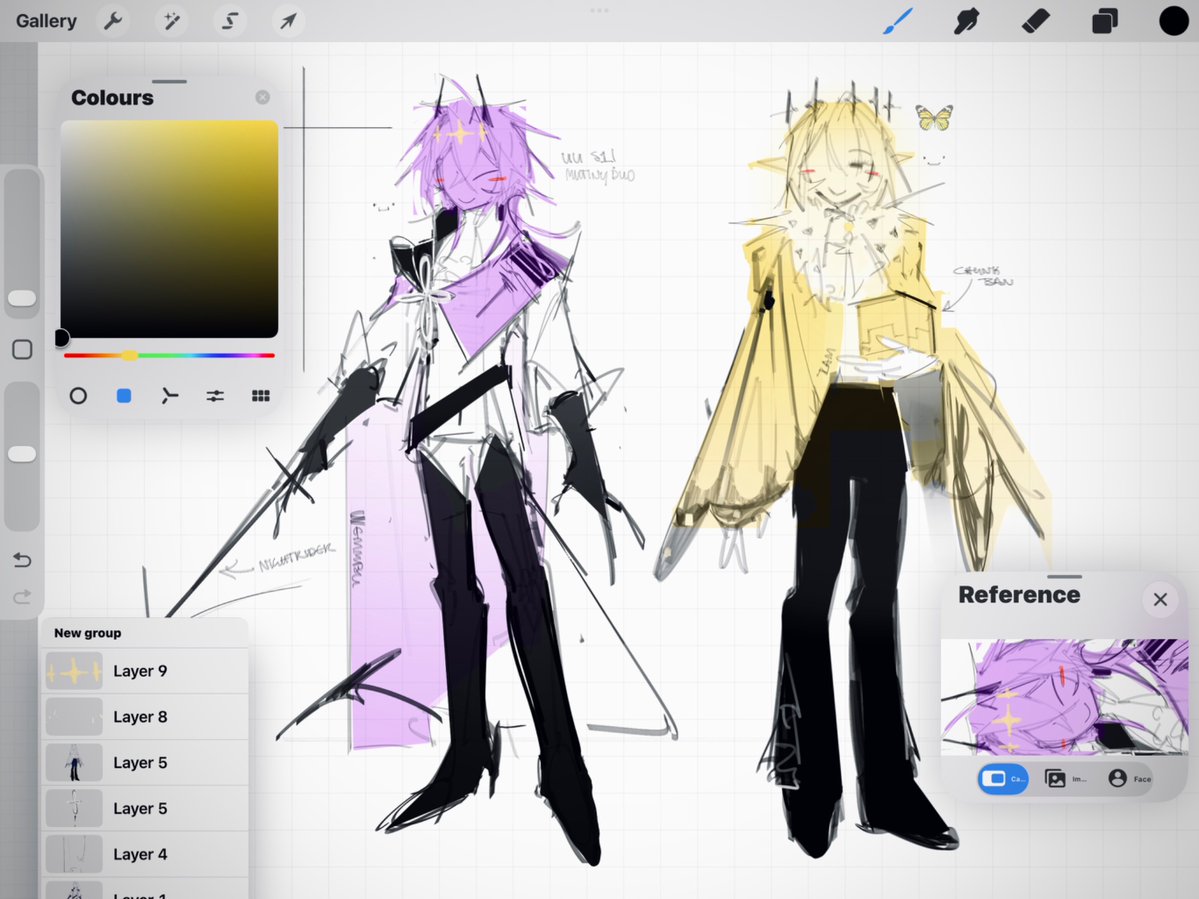This screenshot has width=1199, height=899.
Task: Undo the last action
Action: tap(22, 560)
